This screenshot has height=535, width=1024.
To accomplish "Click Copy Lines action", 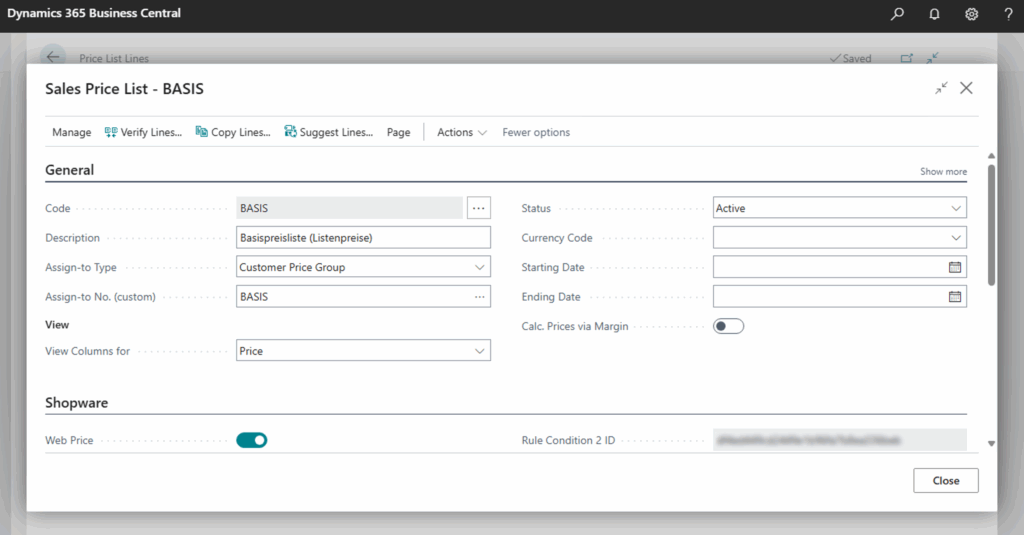I will (x=233, y=132).
